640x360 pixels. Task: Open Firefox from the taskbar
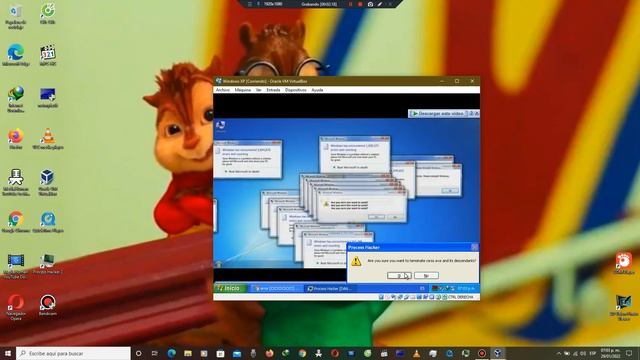[x=269, y=353]
